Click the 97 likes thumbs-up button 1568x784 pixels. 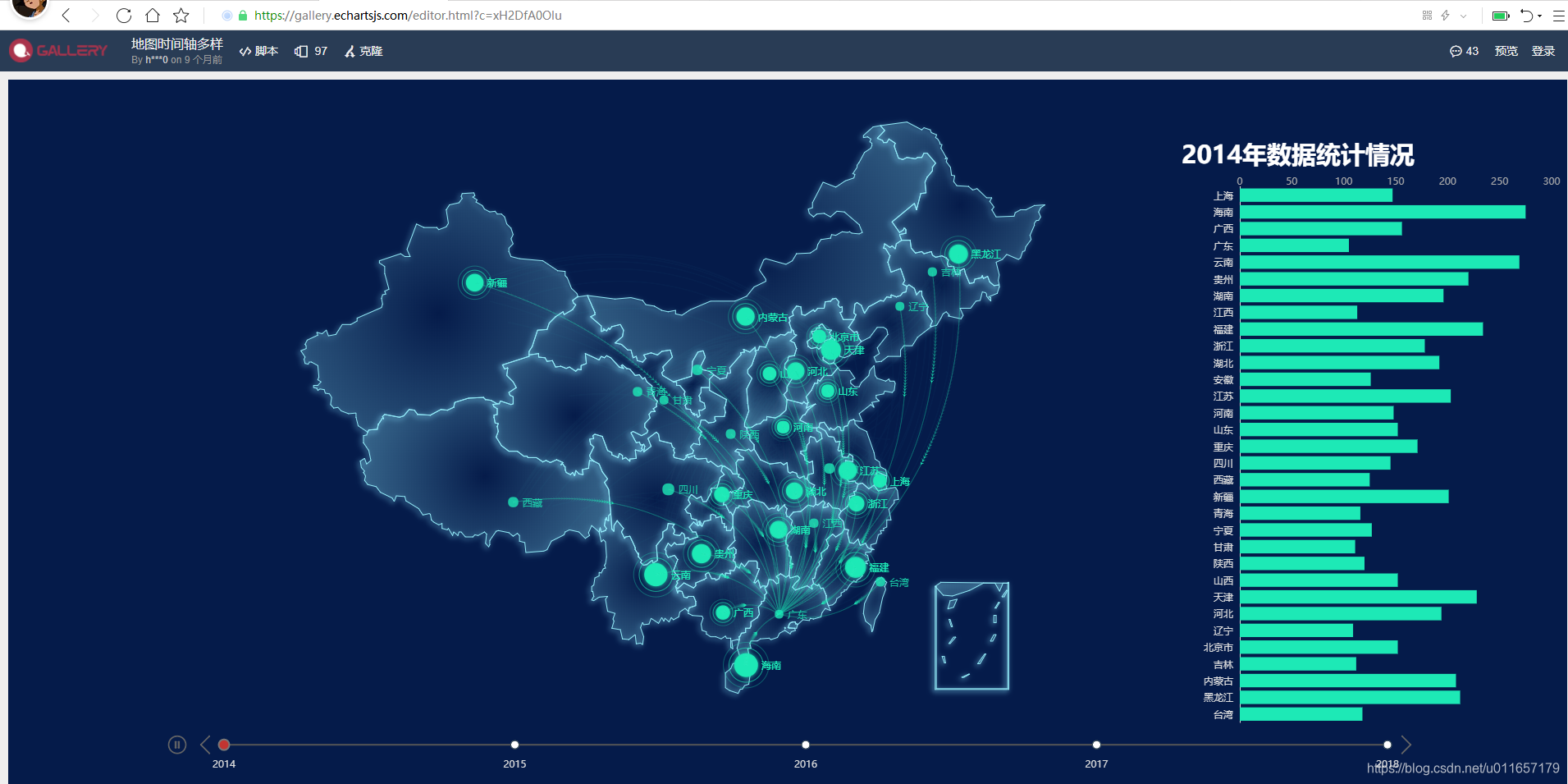[311, 51]
